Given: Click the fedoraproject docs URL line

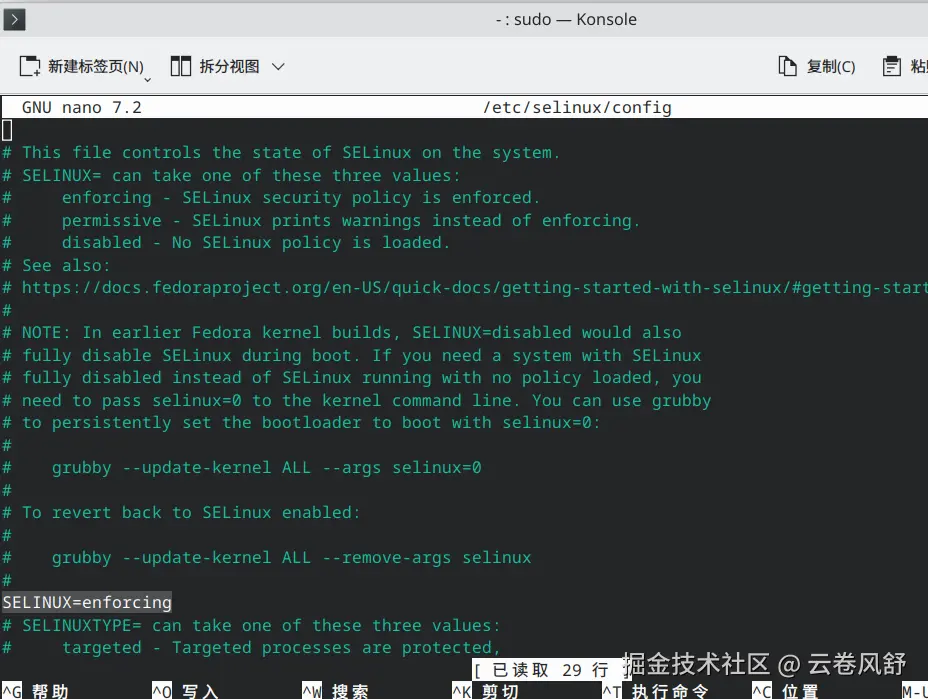Looking at the screenshot, I should coord(465,288).
